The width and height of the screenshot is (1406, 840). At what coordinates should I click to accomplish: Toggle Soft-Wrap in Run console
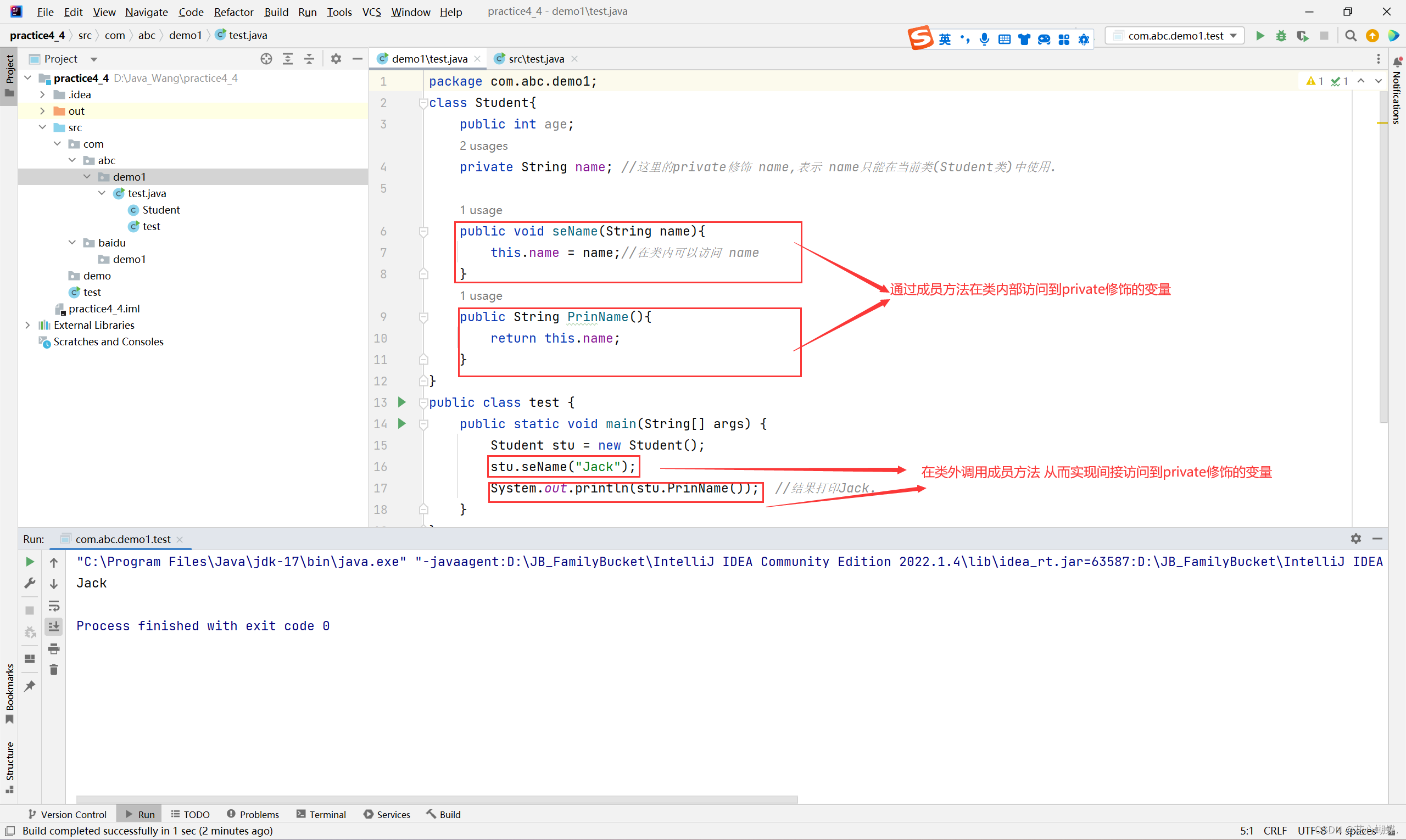click(54, 606)
